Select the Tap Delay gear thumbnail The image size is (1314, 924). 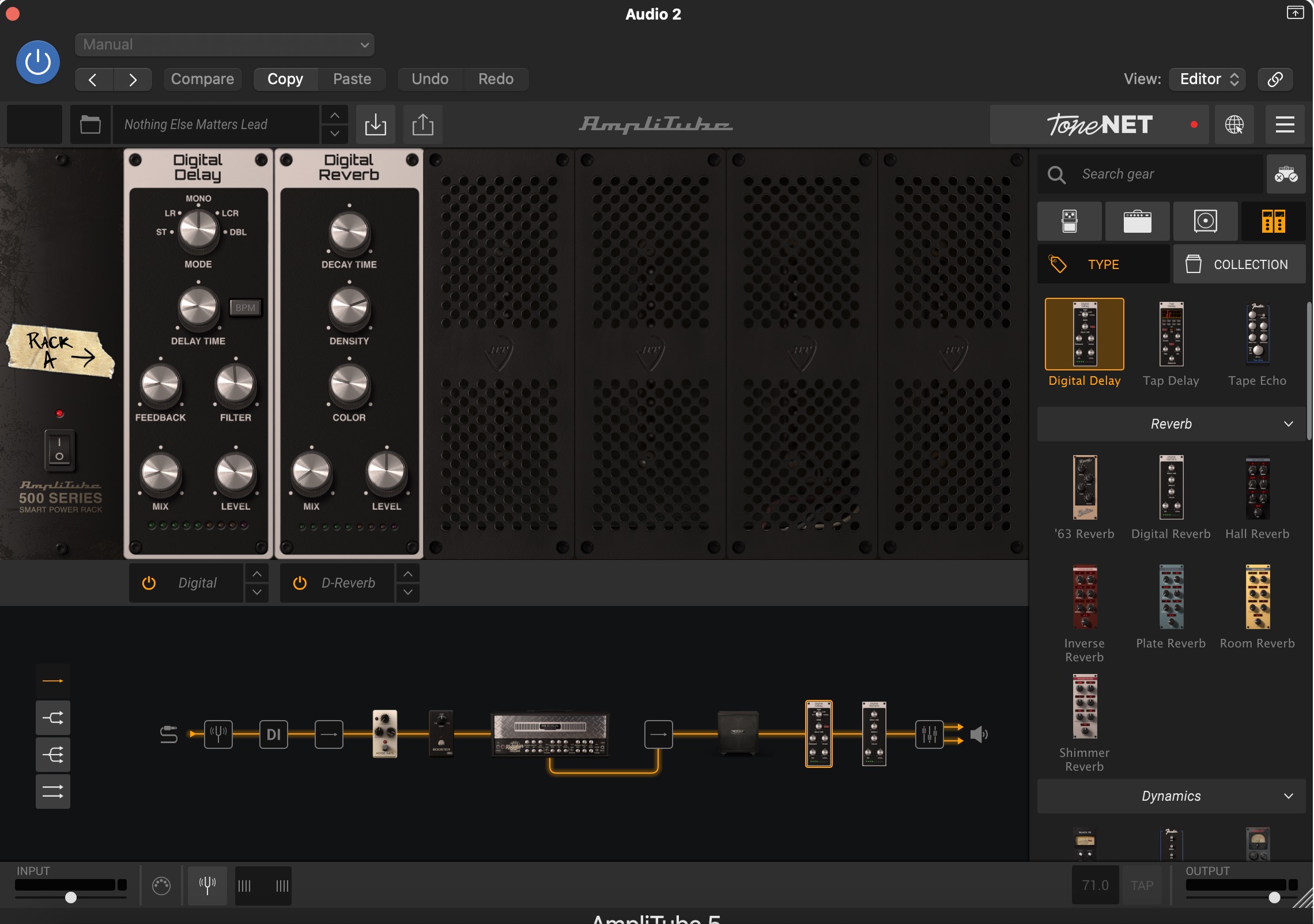point(1171,334)
